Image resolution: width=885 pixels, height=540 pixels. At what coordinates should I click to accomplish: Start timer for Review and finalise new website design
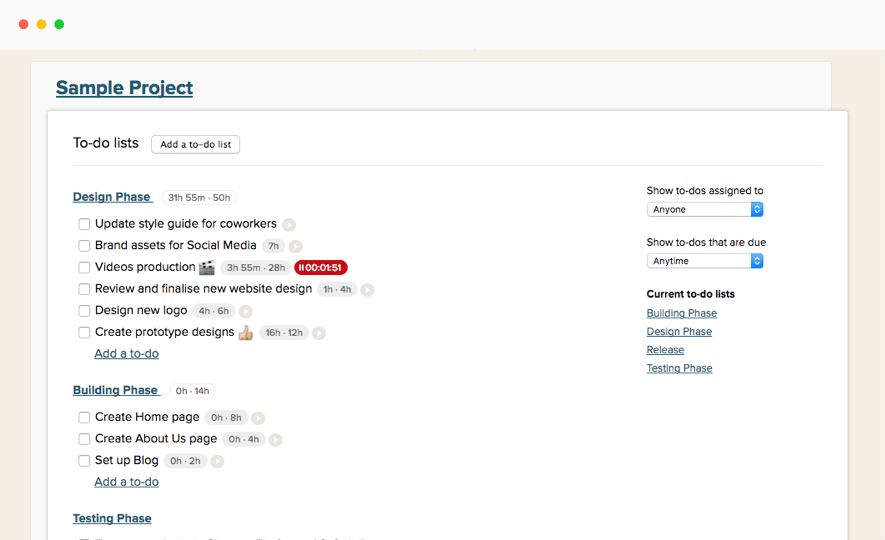[367, 289]
